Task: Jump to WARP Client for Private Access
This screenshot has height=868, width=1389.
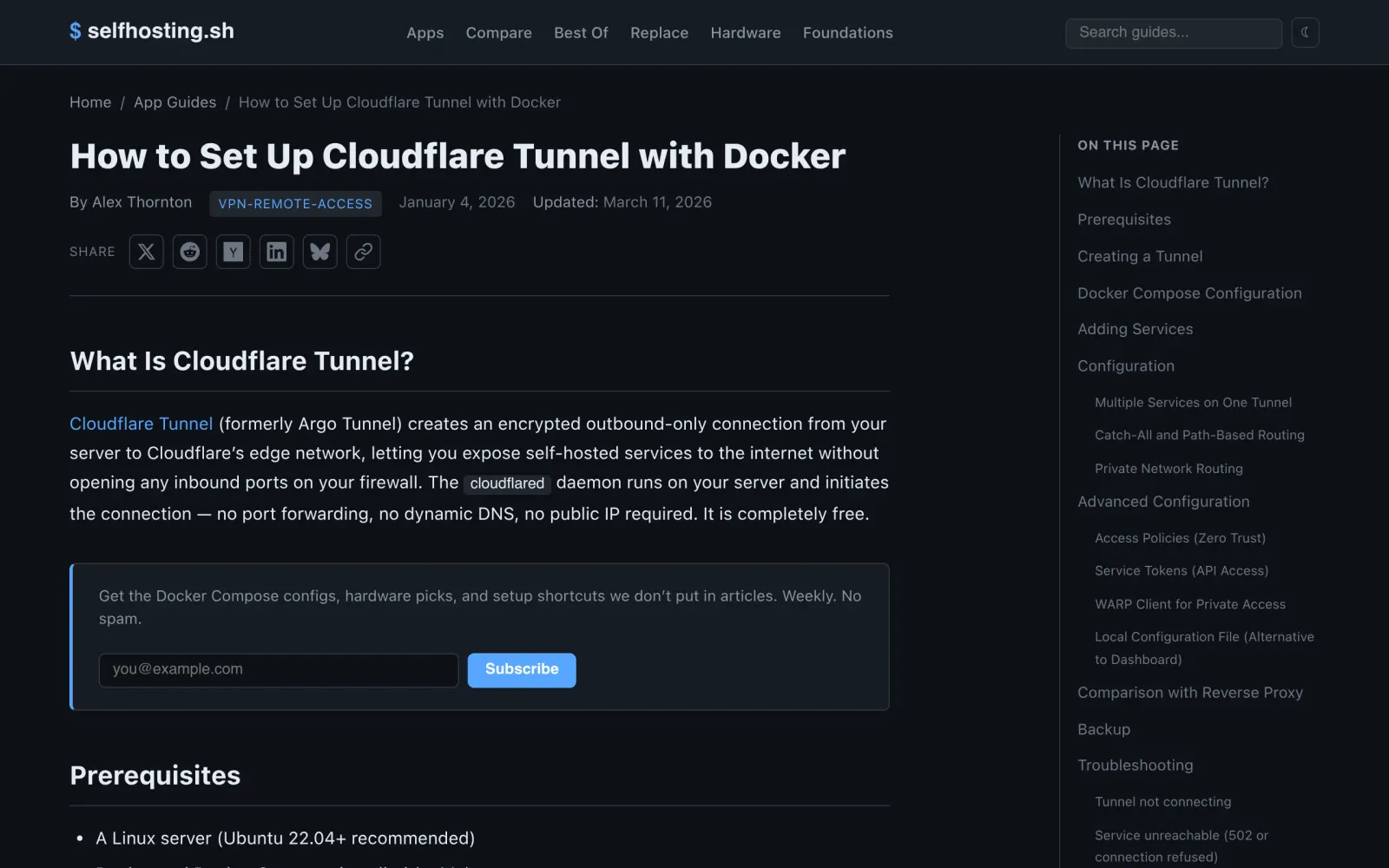Action: point(1190,604)
